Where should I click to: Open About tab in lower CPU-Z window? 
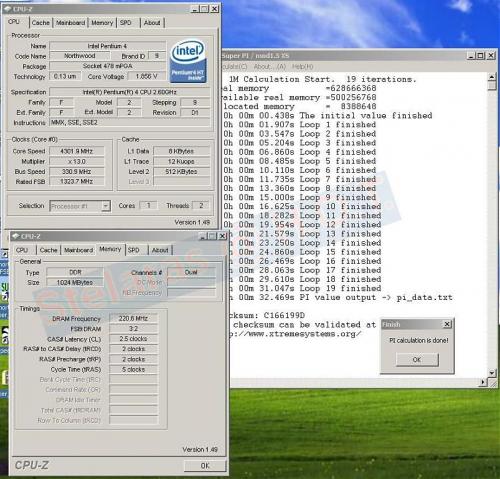coord(160,250)
